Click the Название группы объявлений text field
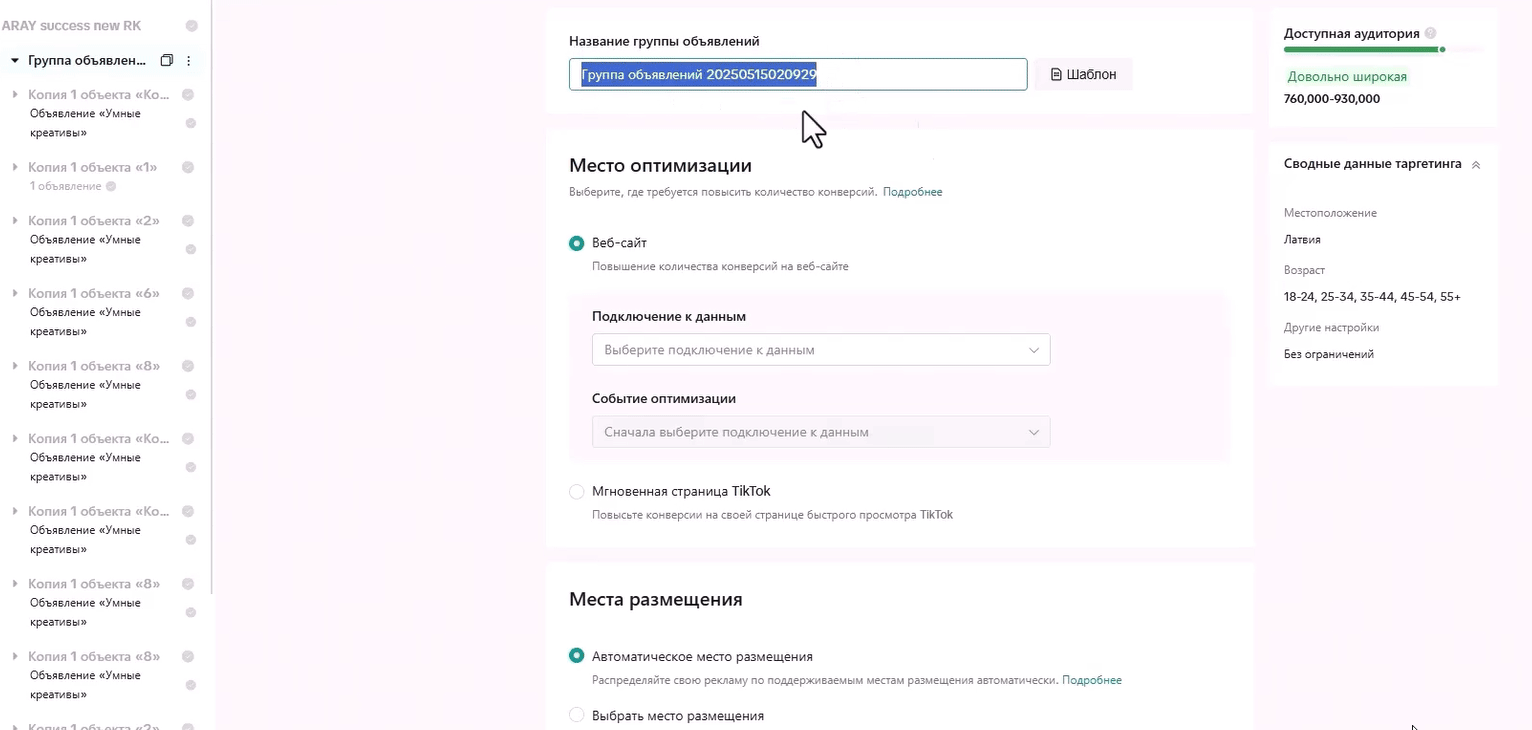The width and height of the screenshot is (1532, 730). [x=798, y=74]
